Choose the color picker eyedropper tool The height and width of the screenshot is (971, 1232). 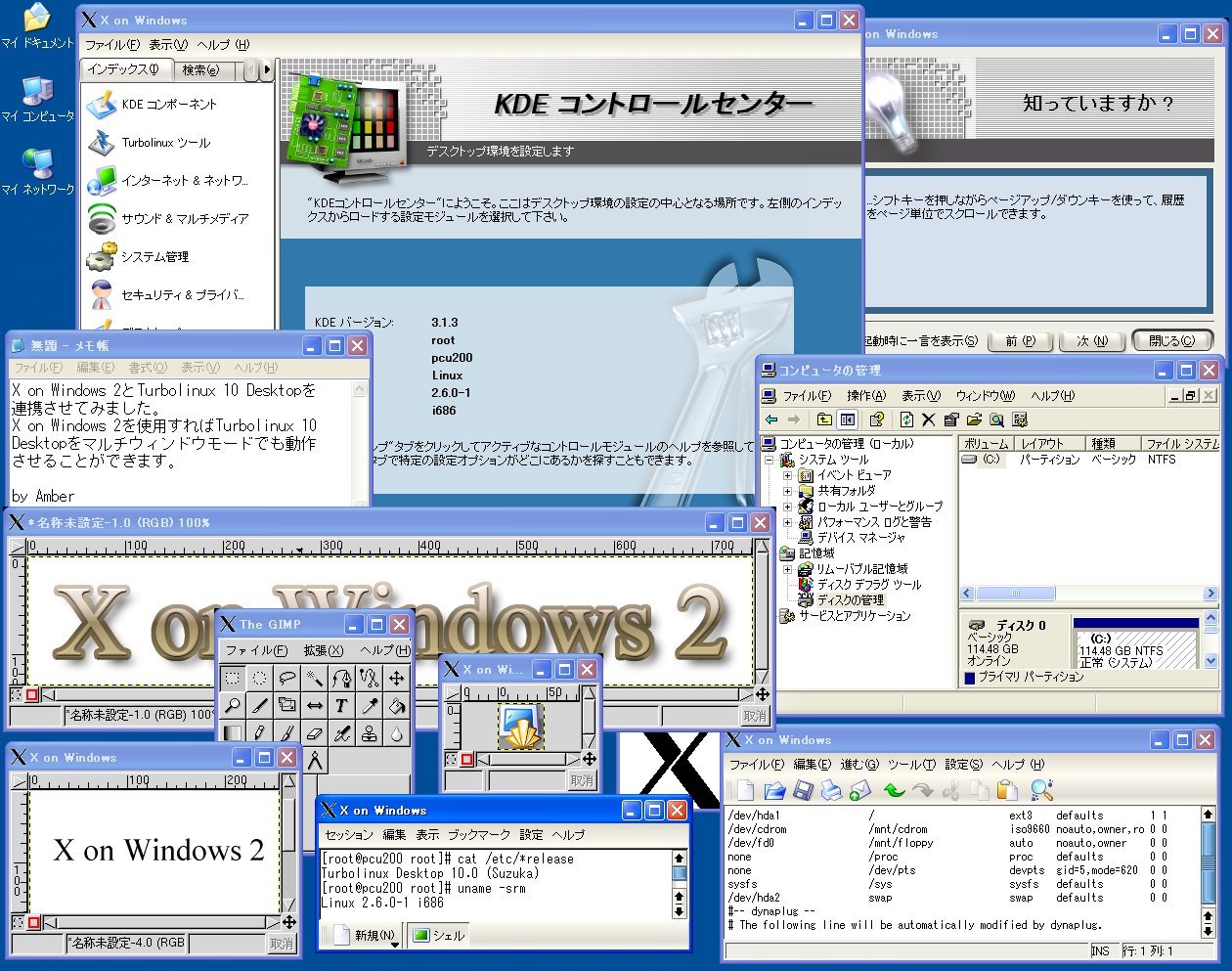(x=369, y=704)
